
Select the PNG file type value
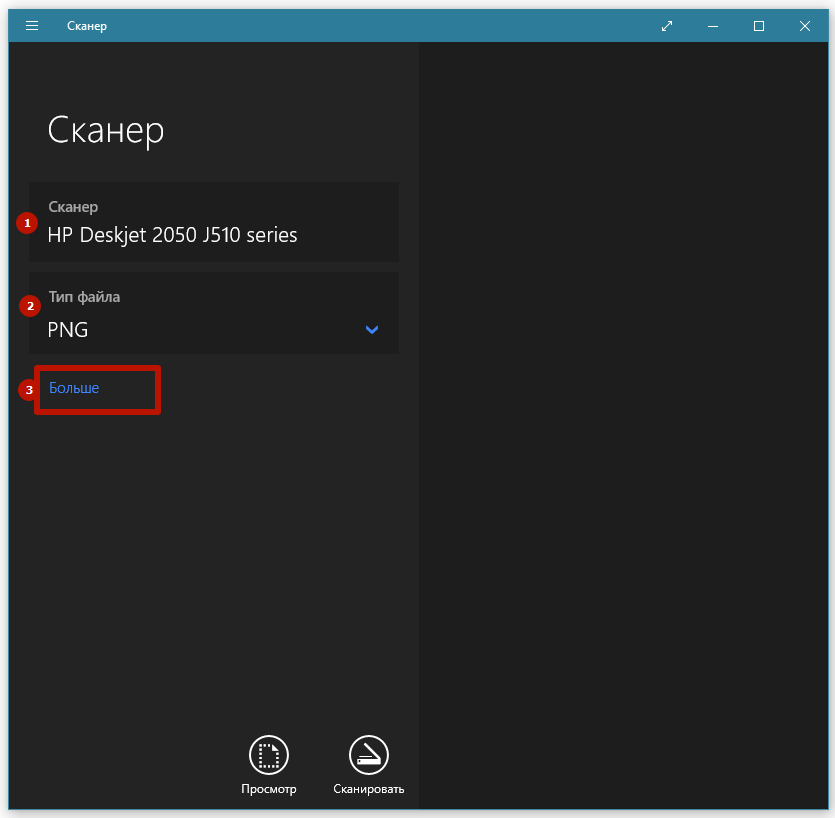pyautogui.click(x=67, y=329)
